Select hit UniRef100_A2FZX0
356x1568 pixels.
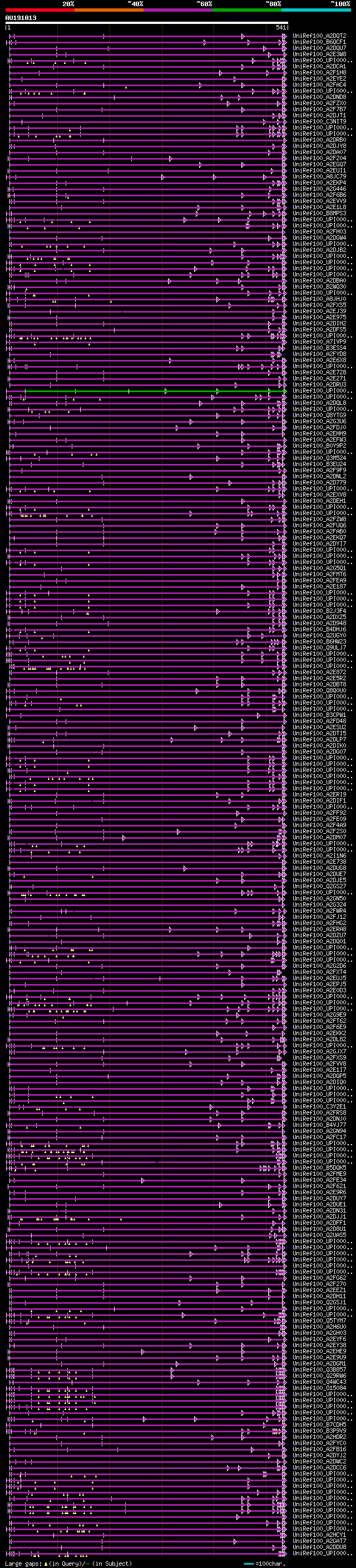pos(319,103)
